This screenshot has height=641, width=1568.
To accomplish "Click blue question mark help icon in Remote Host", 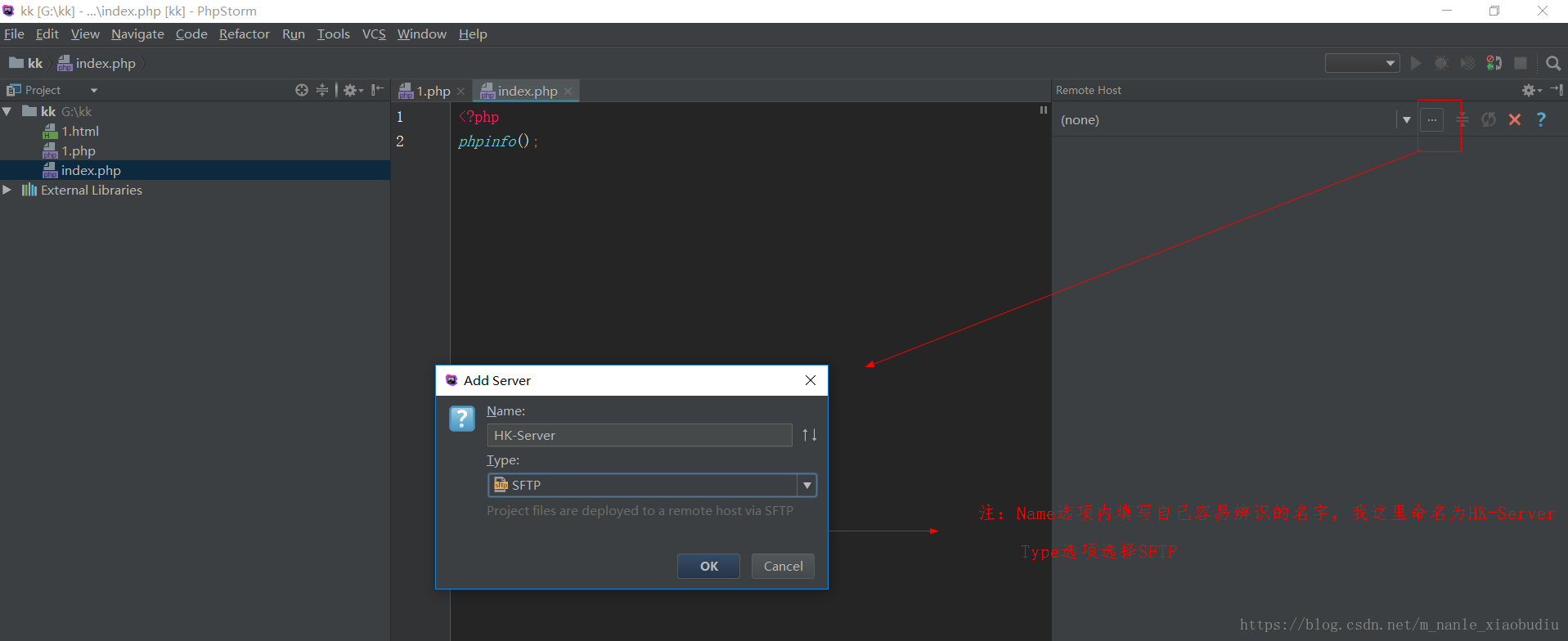I will pyautogui.click(x=1541, y=120).
